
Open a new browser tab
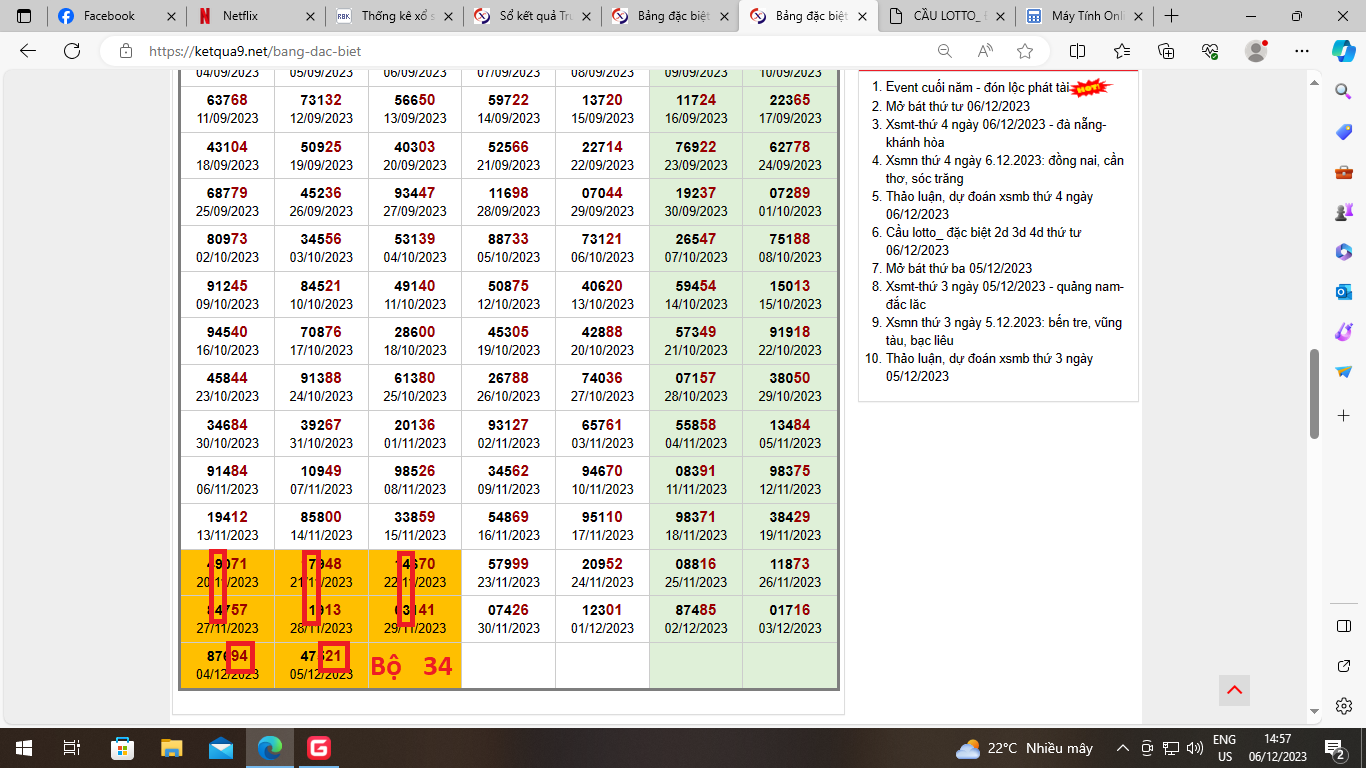(1172, 16)
